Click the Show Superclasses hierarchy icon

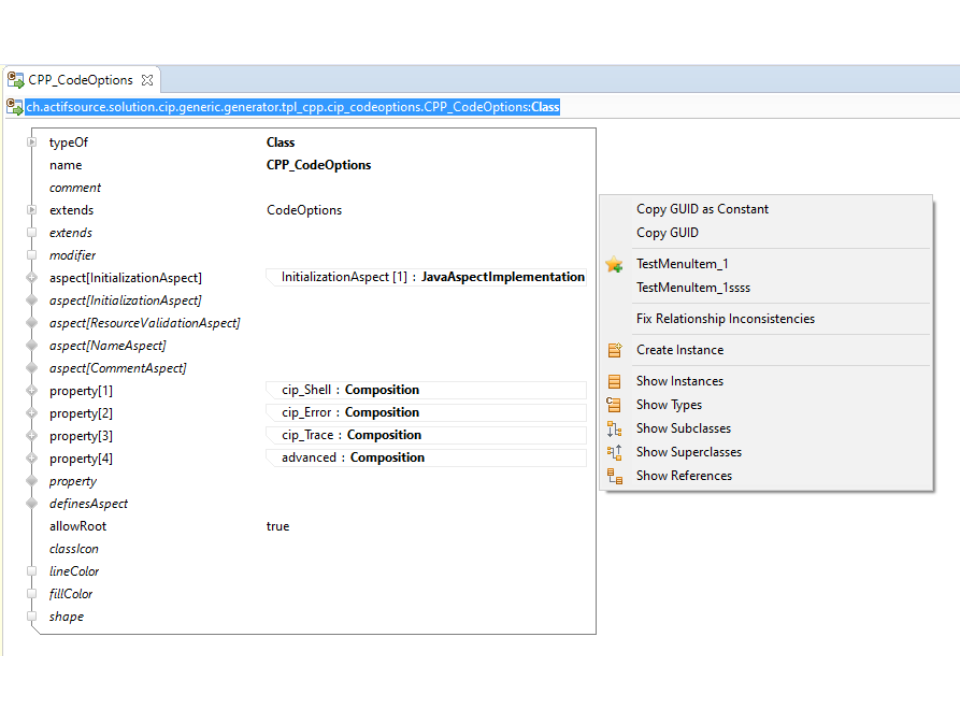(614, 452)
